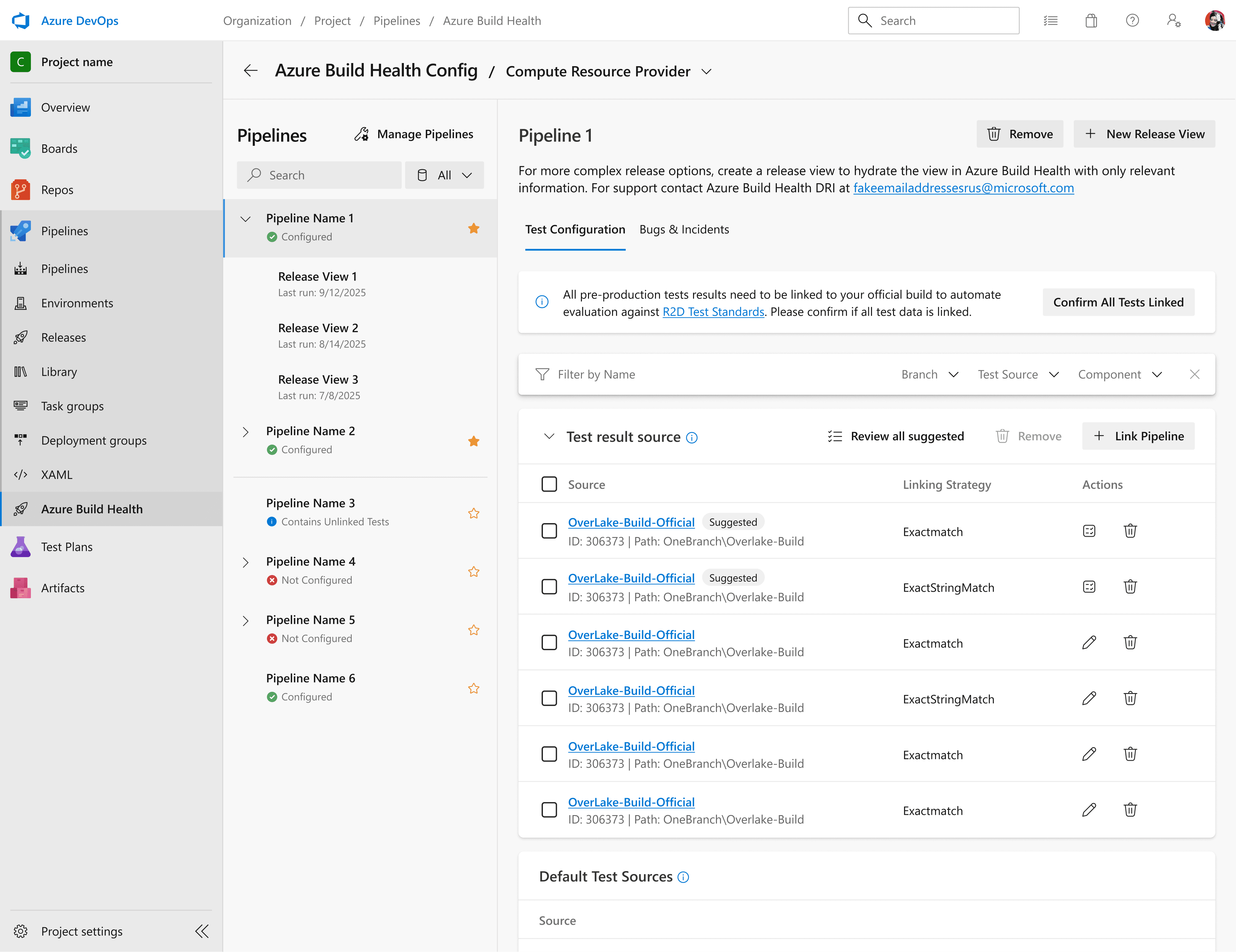
Task: Open the Test Source filter dropdown
Action: click(1018, 375)
